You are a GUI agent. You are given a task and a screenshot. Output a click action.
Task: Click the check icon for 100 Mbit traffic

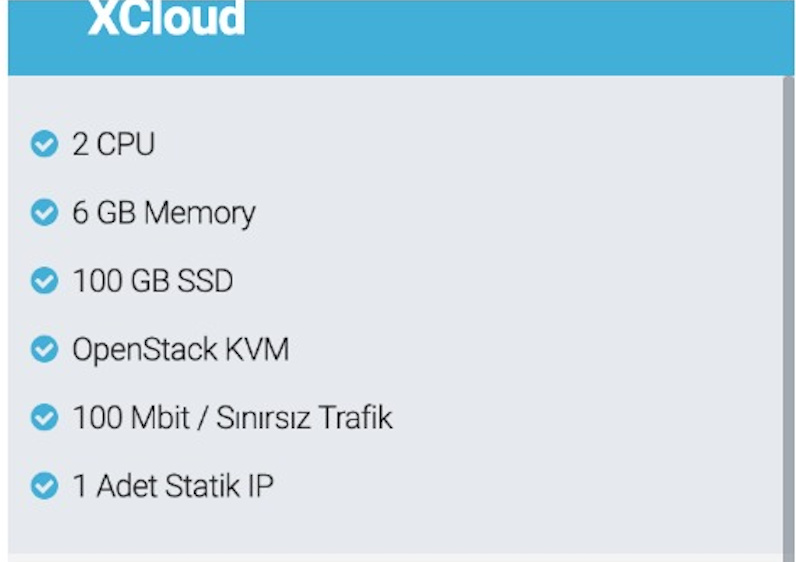point(44,417)
